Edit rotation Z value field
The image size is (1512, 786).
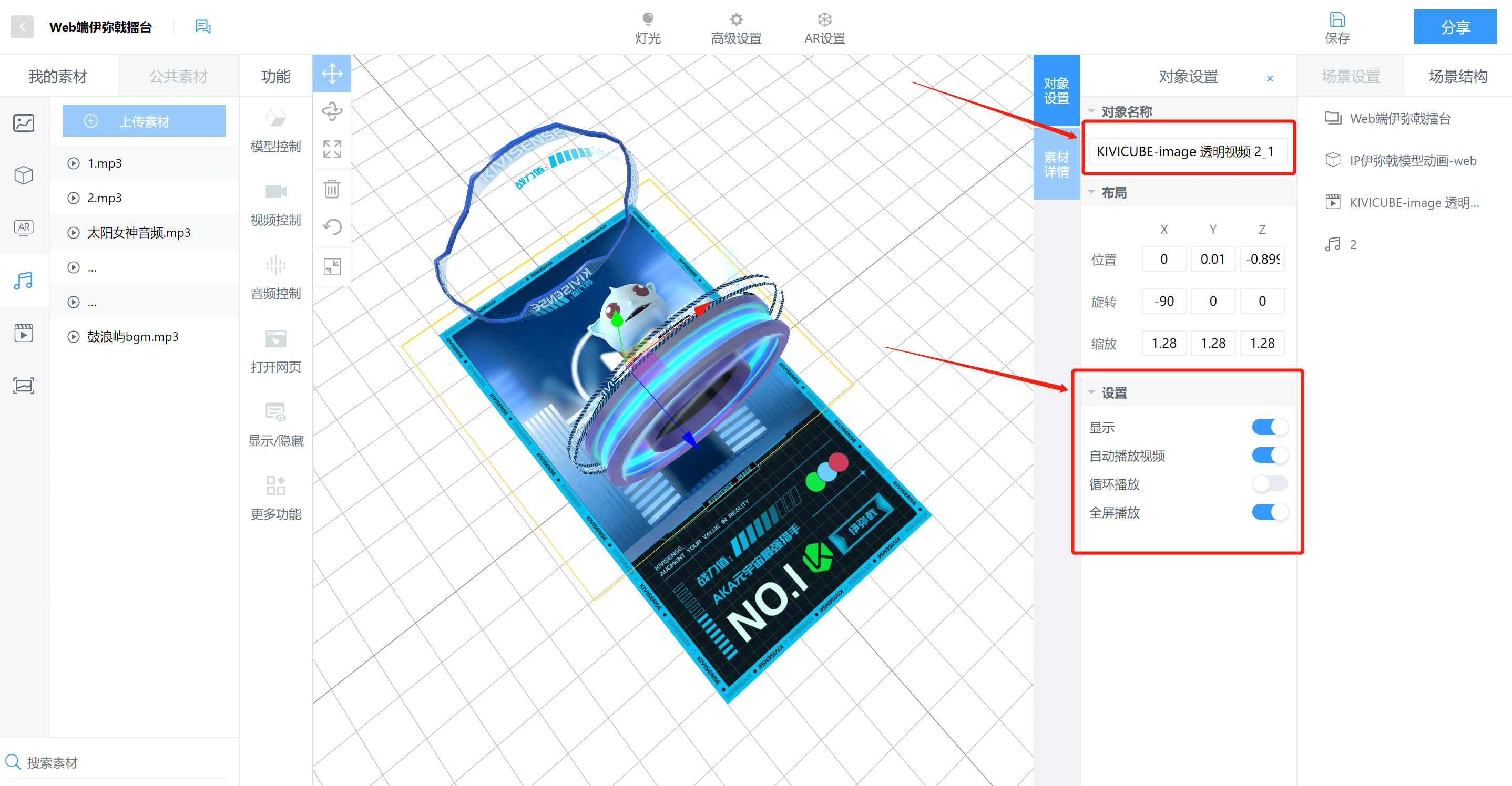[1262, 301]
